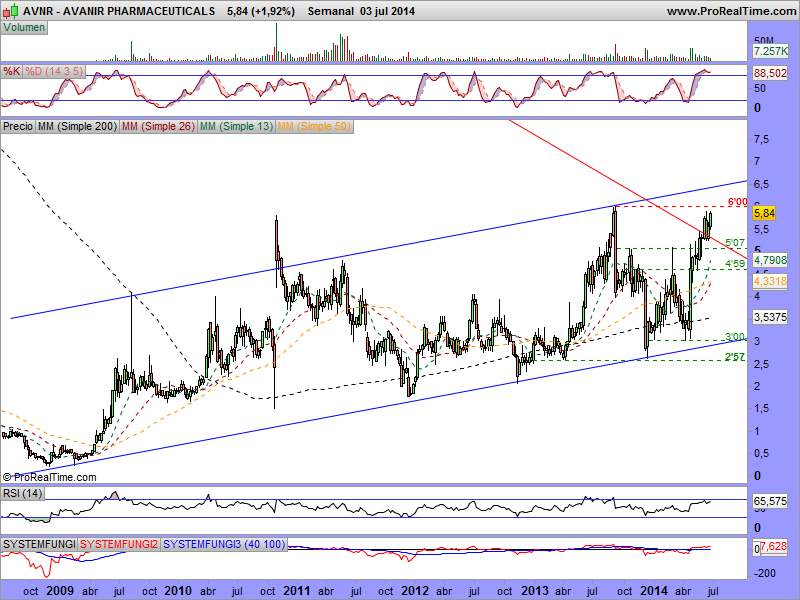Viewport: 800px width, 600px height.
Task: Select the MM (Simple 200) label
Action: tap(77, 126)
